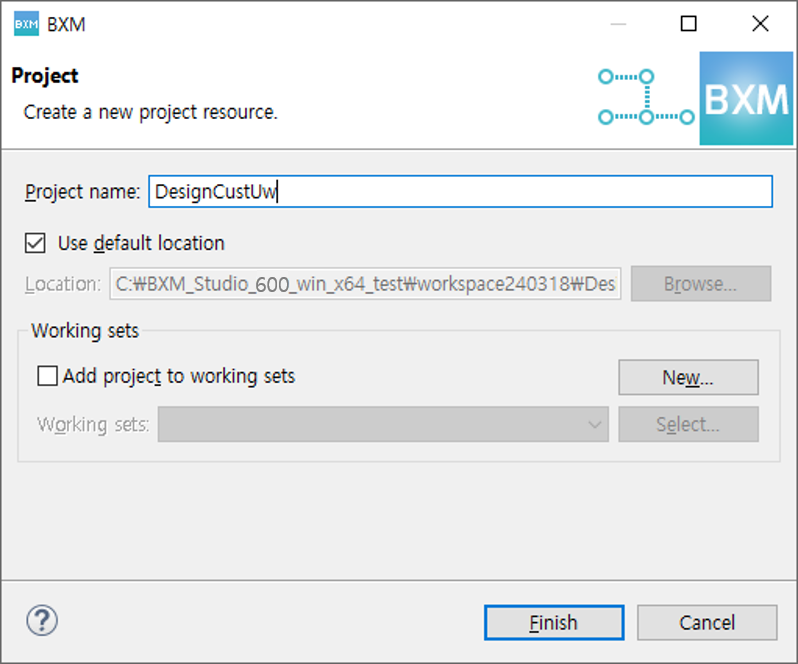Maximize the BXM dialog window

point(688,24)
